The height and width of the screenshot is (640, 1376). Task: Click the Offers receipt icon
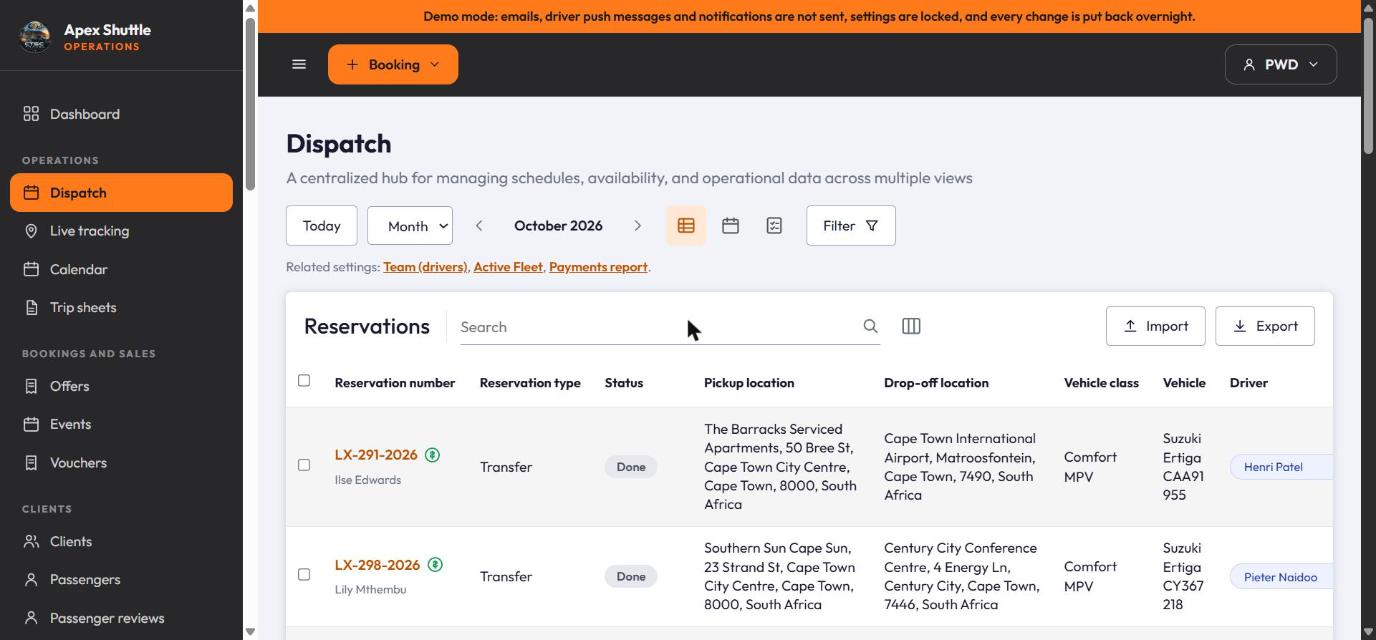coord(31,386)
